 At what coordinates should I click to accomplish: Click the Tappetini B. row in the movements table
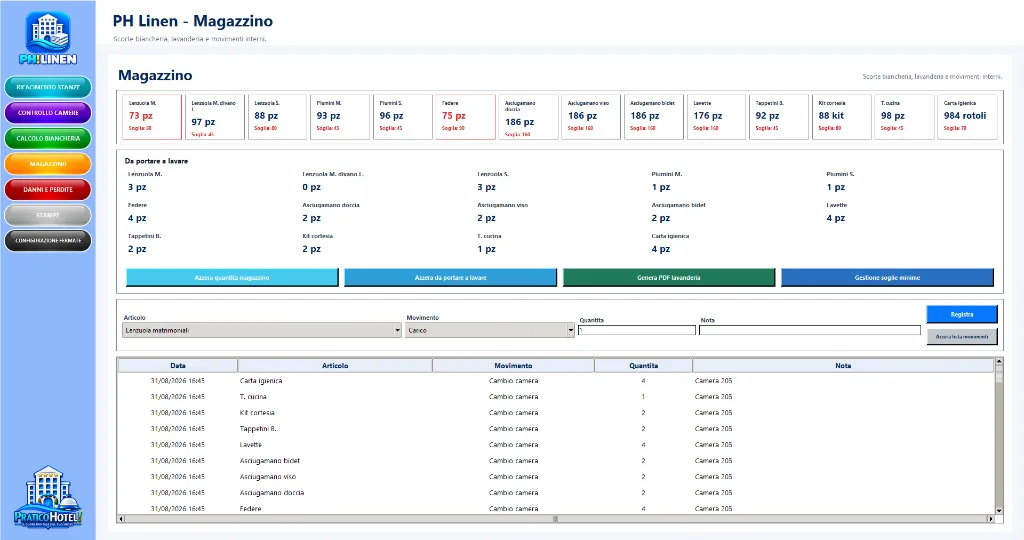[x=556, y=429]
